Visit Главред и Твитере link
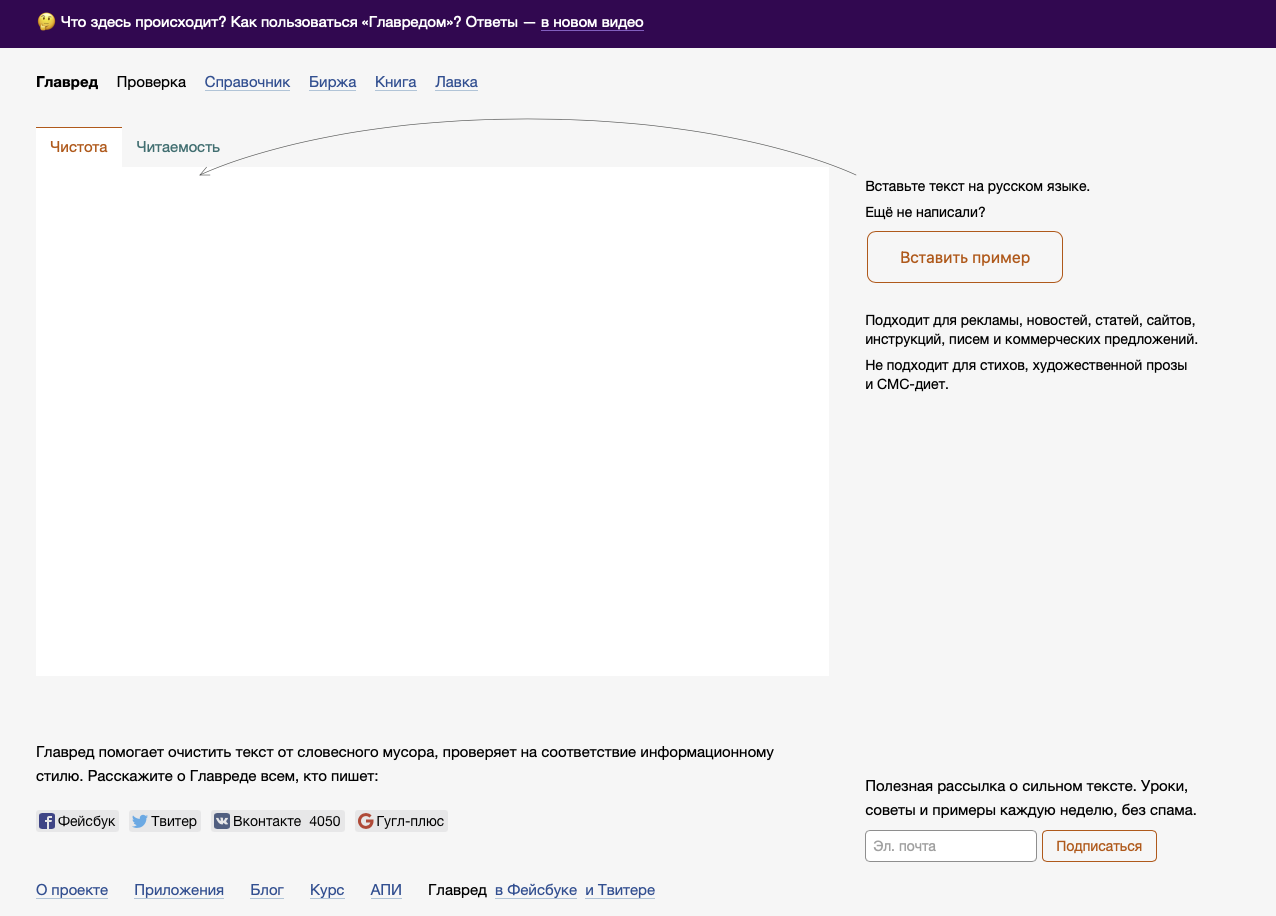 [620, 890]
